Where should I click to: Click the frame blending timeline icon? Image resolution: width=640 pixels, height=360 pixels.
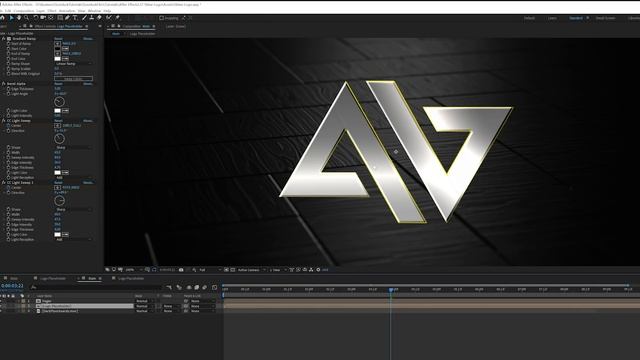pos(197,287)
